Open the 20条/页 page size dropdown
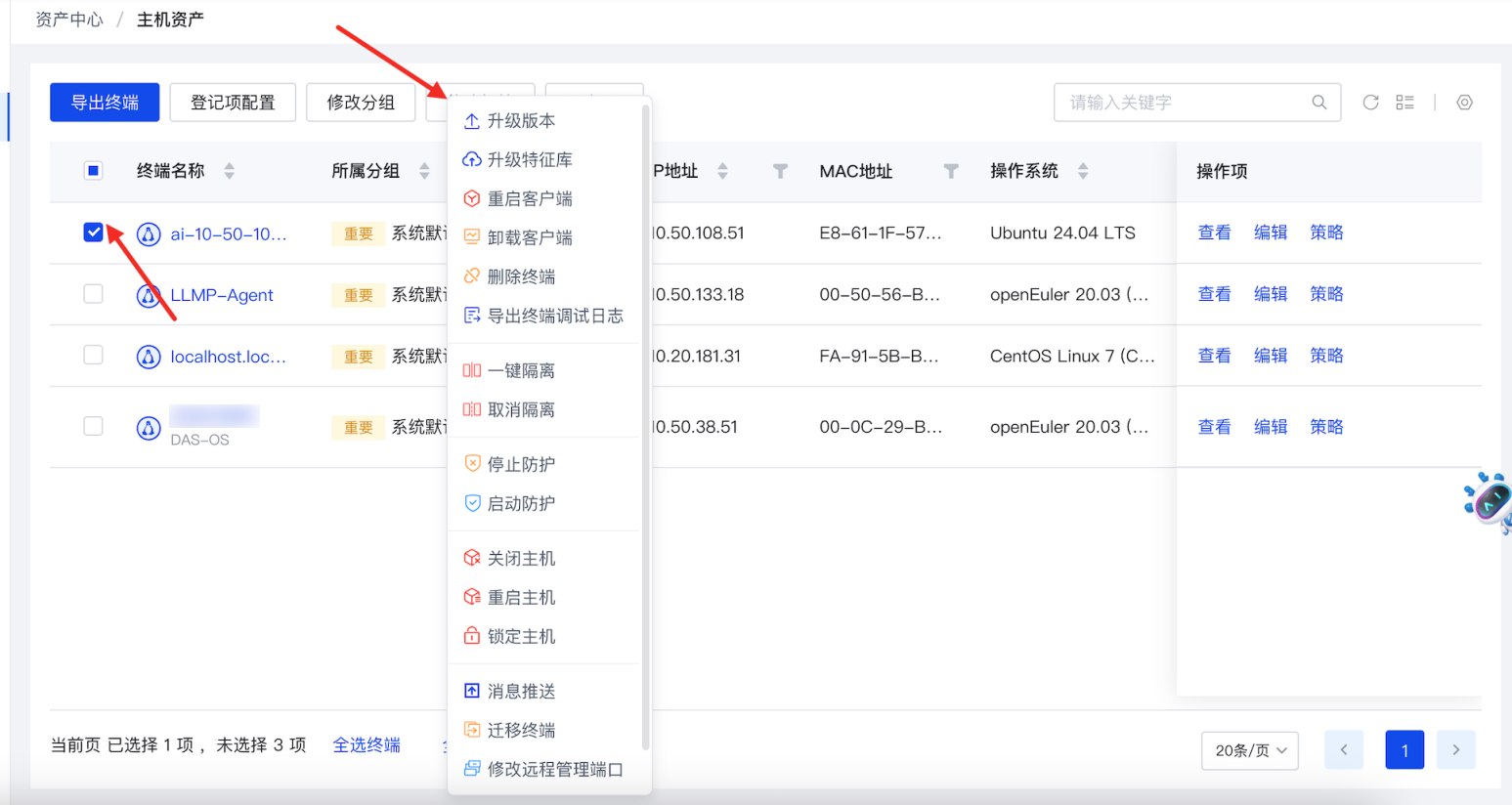This screenshot has width=1512, height=805. (1249, 750)
